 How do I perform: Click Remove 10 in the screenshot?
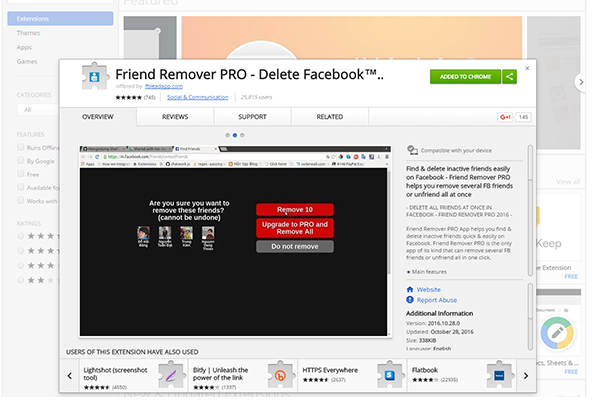(295, 209)
